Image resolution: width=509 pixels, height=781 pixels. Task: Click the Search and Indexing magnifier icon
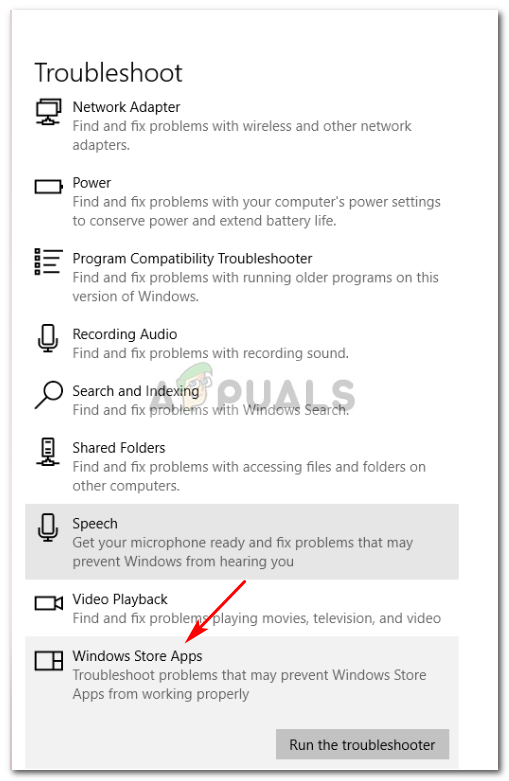tap(48, 395)
